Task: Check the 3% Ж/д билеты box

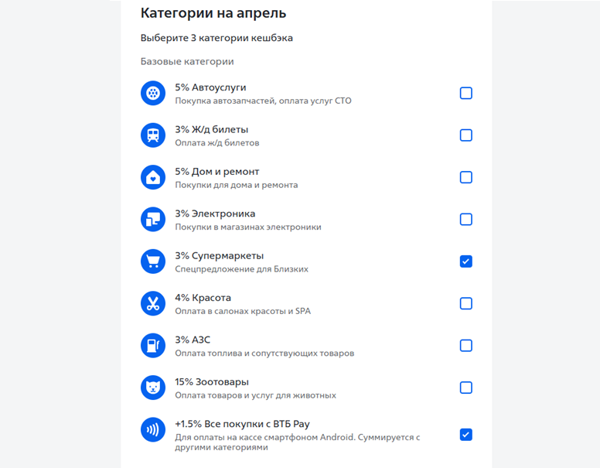Action: pos(466,135)
